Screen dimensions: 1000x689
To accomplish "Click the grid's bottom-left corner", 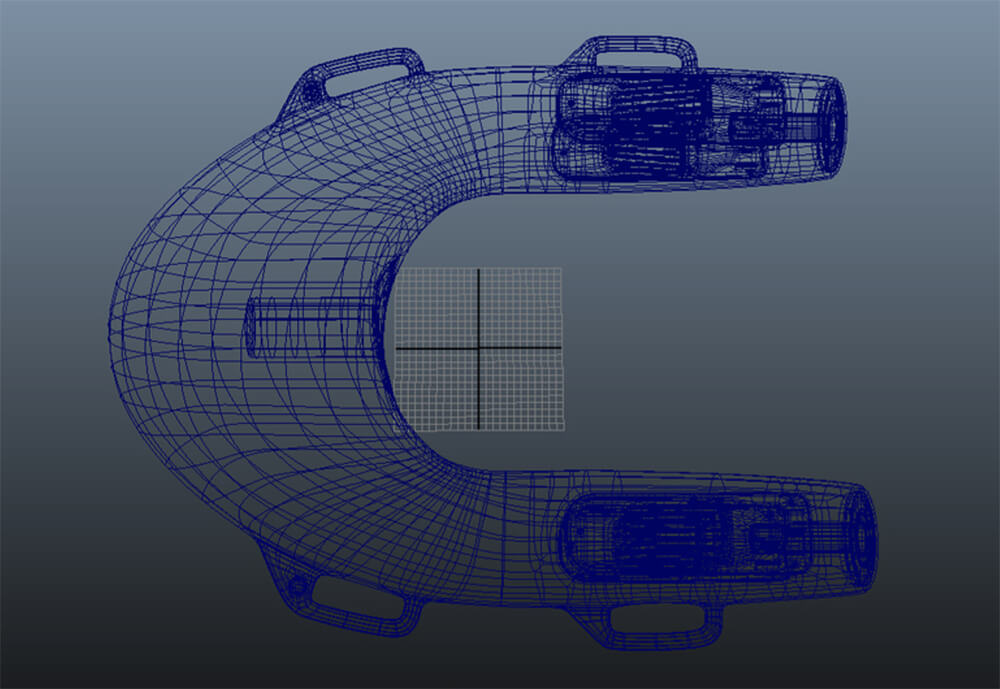I will (x=399, y=430).
